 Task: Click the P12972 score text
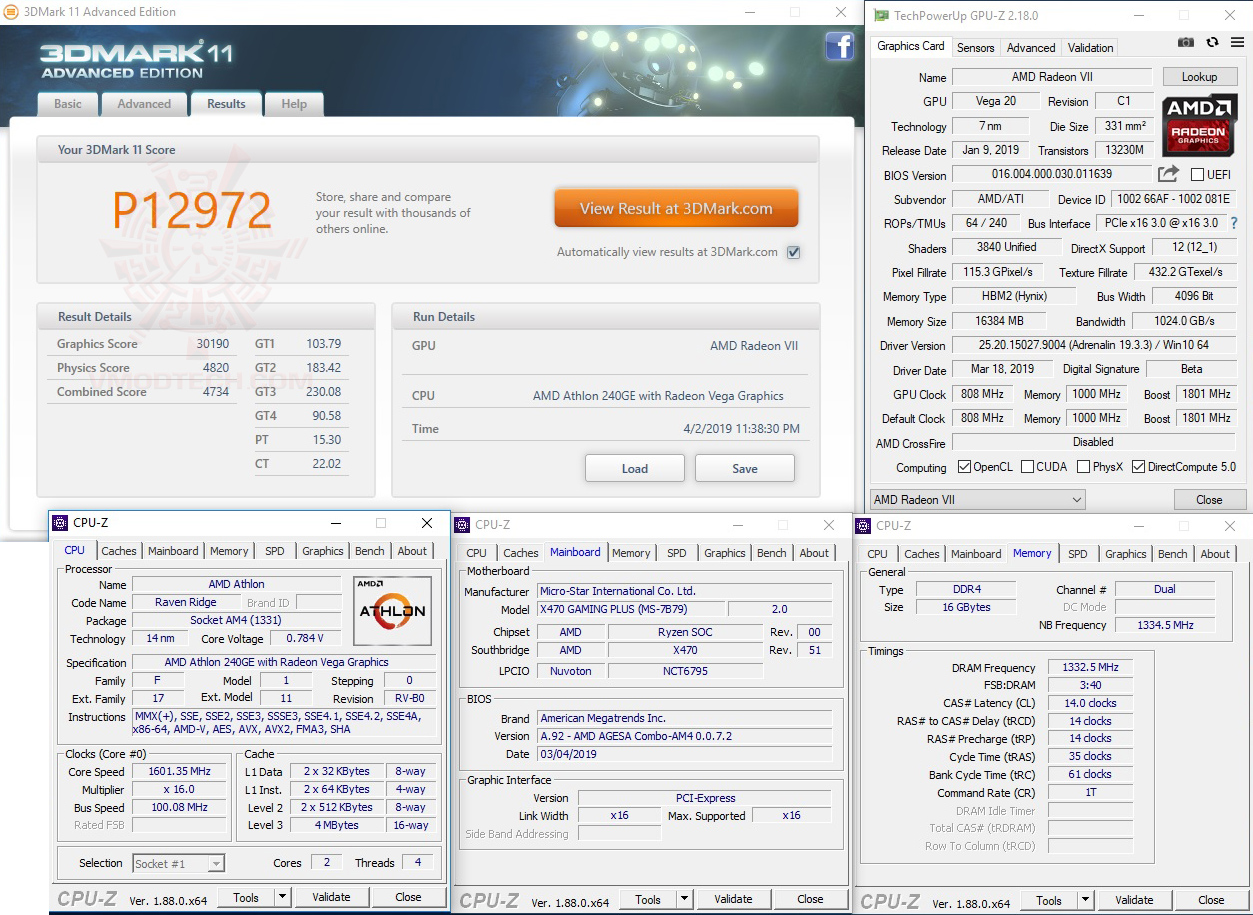click(192, 211)
